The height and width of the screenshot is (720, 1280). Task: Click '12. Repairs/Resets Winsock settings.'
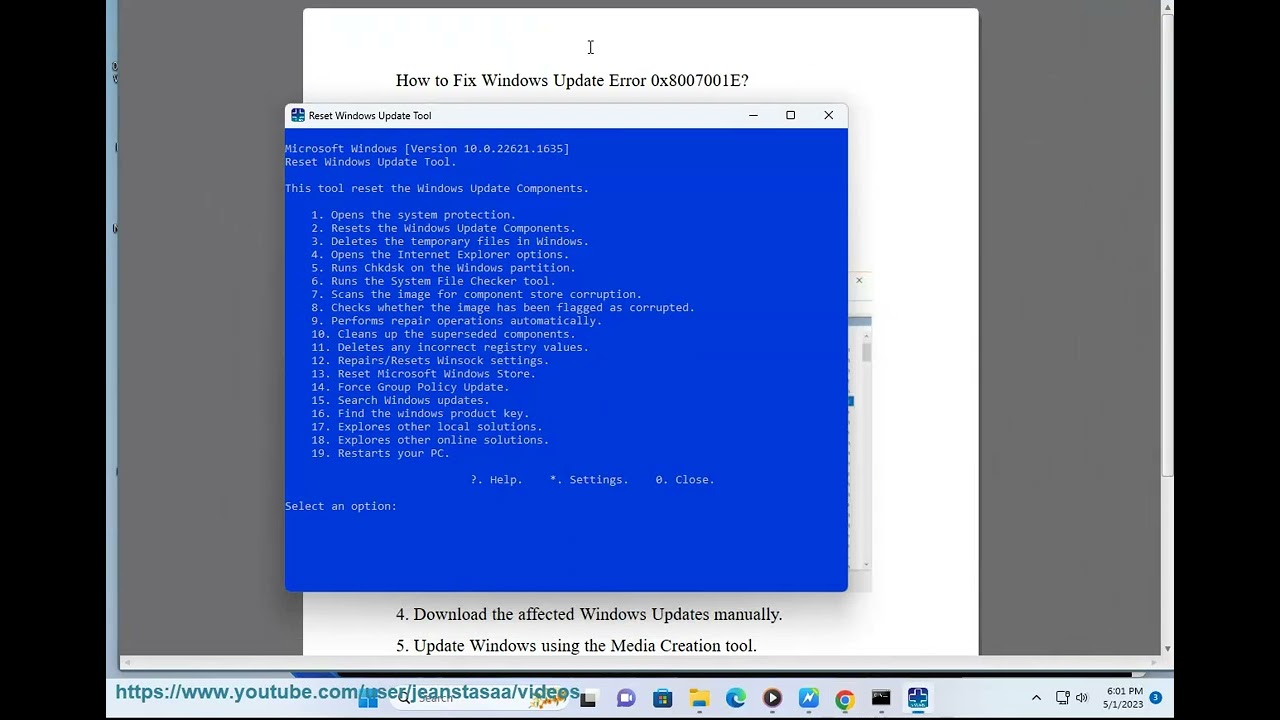[x=430, y=361]
